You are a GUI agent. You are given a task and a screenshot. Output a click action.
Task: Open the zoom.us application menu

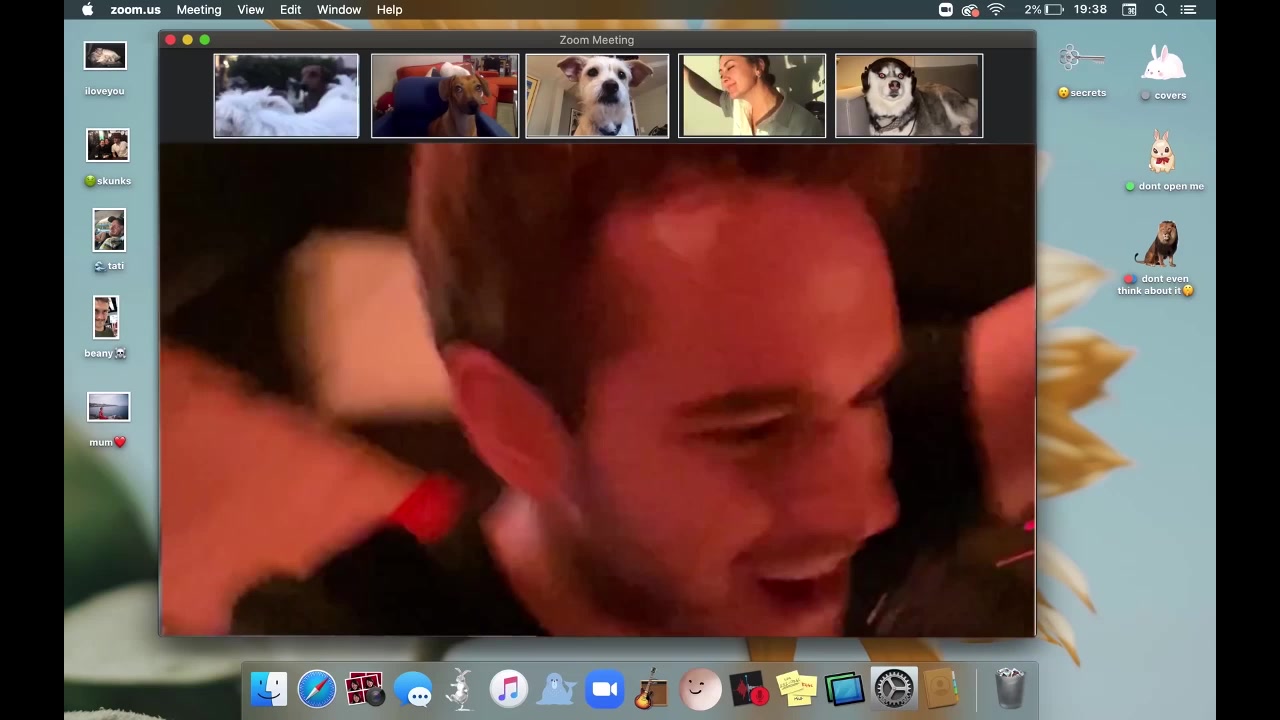[x=135, y=10]
